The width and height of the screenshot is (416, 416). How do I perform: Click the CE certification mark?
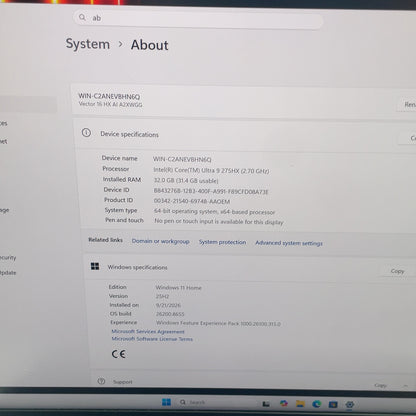(x=119, y=354)
